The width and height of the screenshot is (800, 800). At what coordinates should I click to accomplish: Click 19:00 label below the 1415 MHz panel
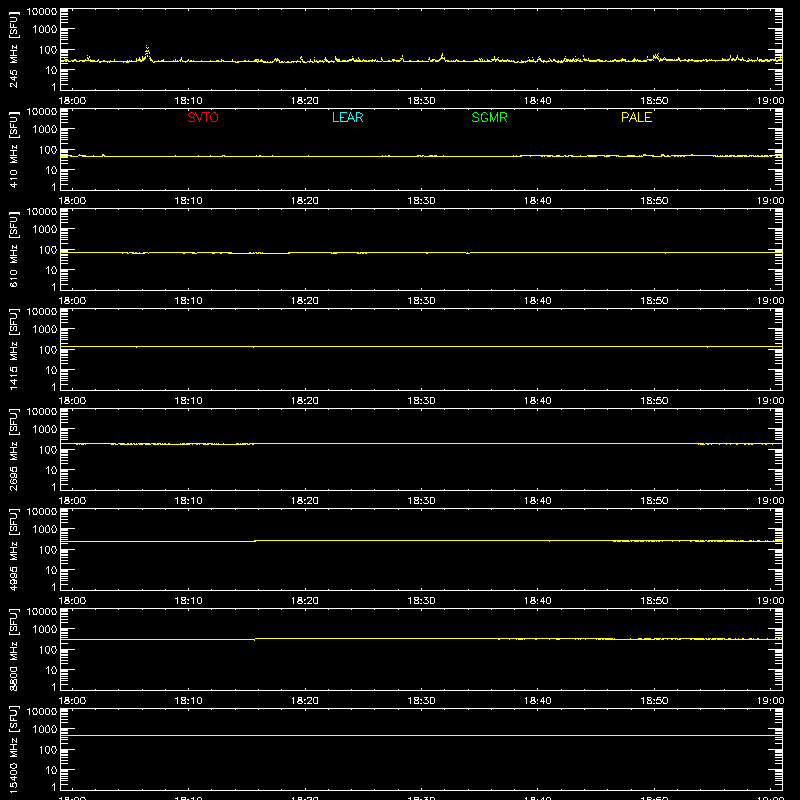coord(770,401)
